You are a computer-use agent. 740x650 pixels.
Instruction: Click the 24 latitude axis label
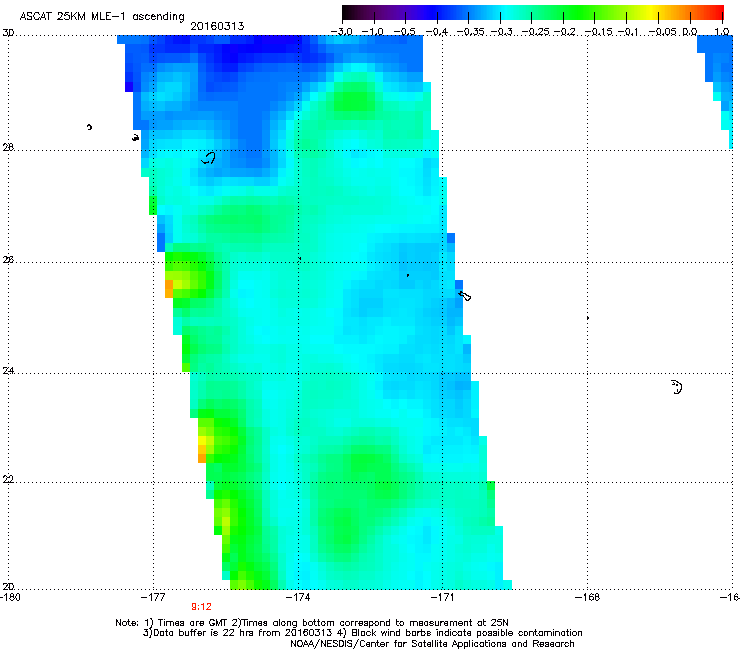(x=8, y=371)
